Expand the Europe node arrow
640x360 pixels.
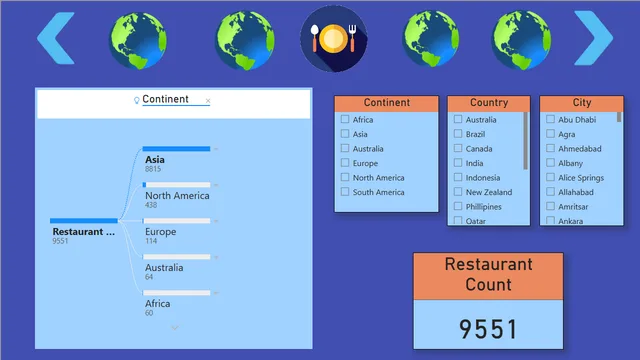click(216, 221)
